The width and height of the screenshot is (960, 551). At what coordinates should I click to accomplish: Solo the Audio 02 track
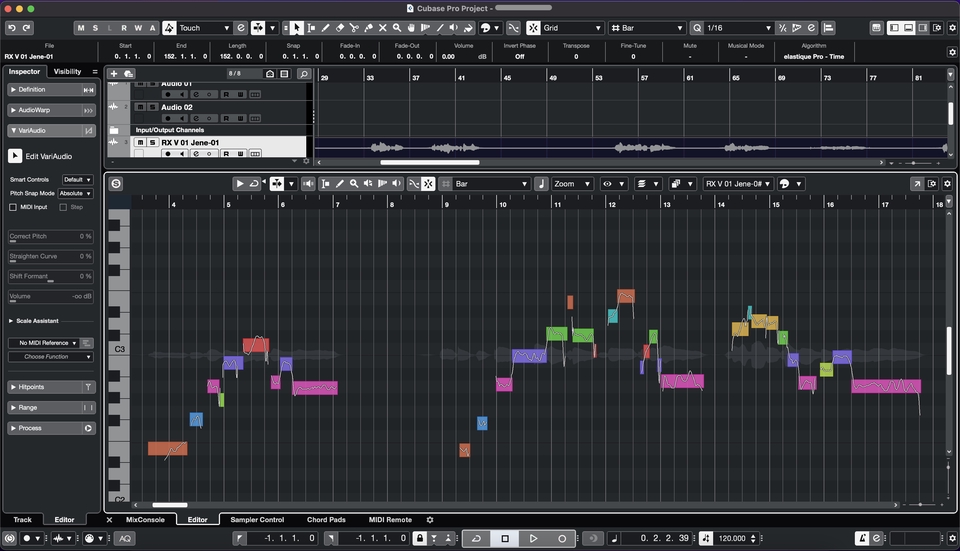point(152,107)
